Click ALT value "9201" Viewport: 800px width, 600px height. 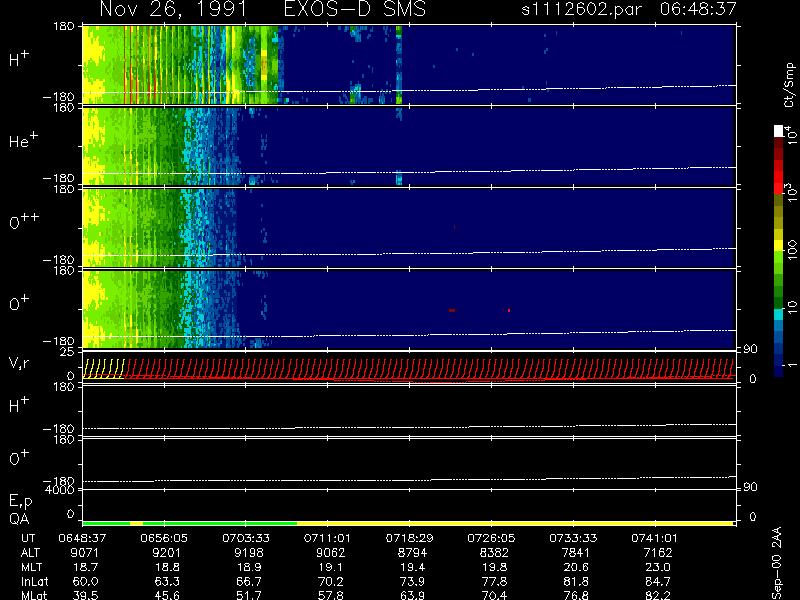pyautogui.click(x=167, y=553)
